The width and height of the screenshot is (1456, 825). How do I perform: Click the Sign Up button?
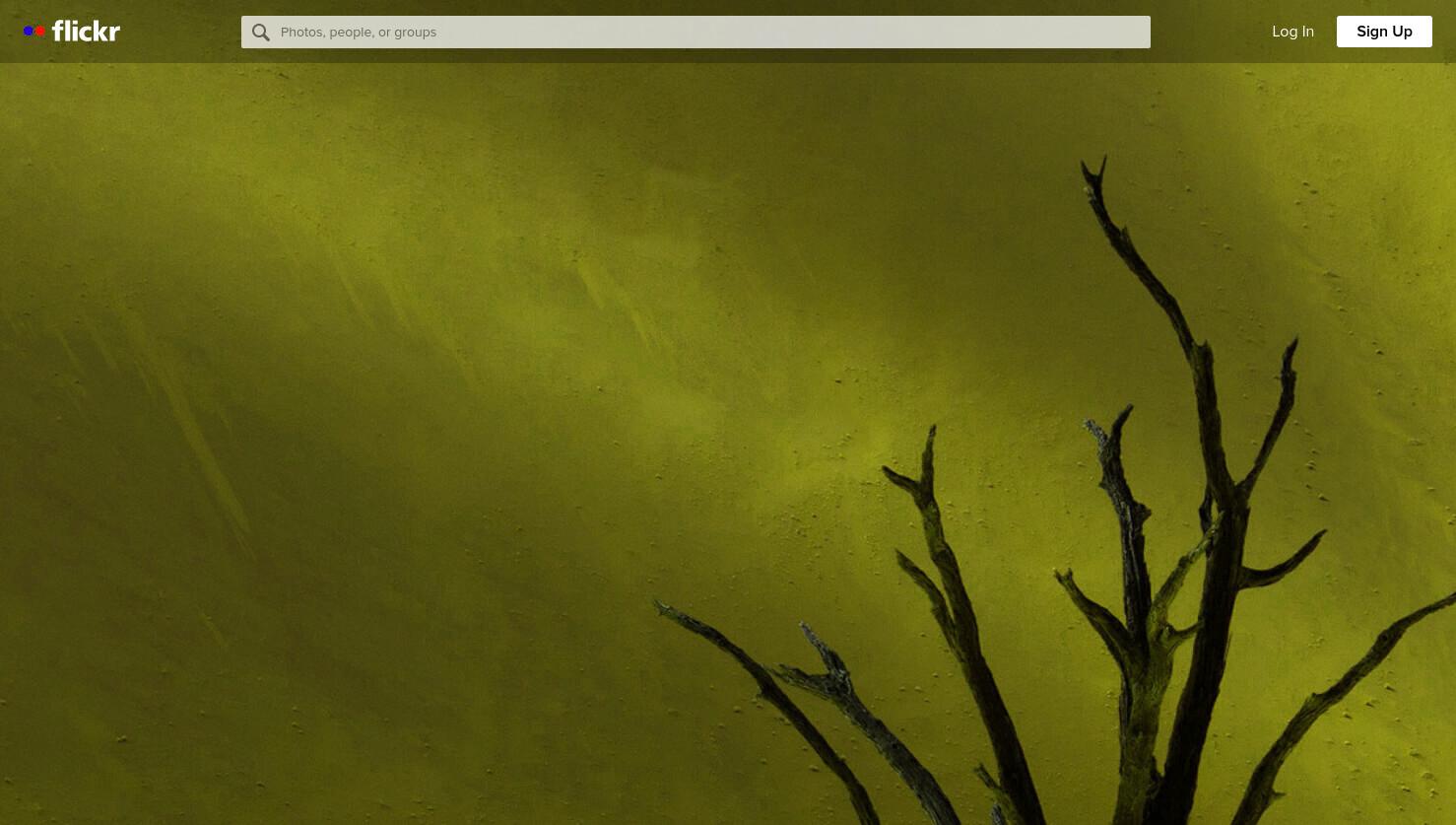click(1384, 32)
